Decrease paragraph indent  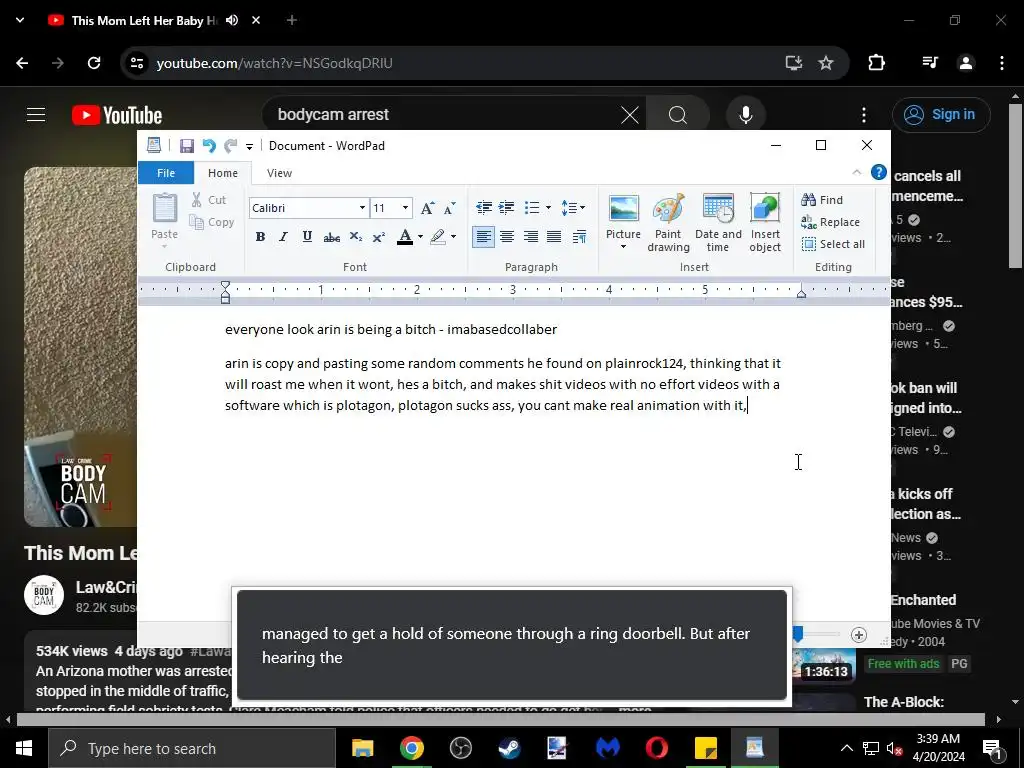[484, 208]
